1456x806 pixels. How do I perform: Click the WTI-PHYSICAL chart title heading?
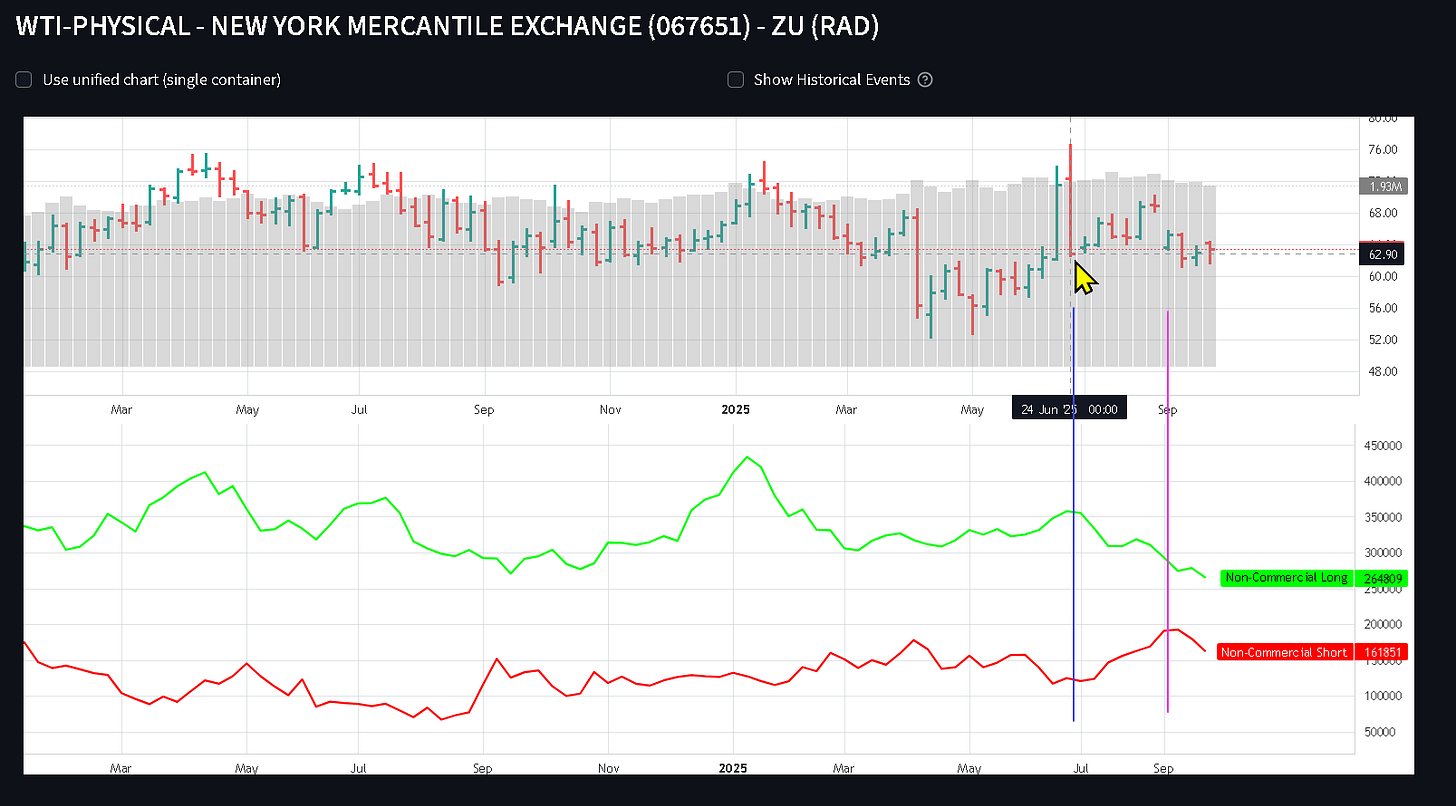448,26
